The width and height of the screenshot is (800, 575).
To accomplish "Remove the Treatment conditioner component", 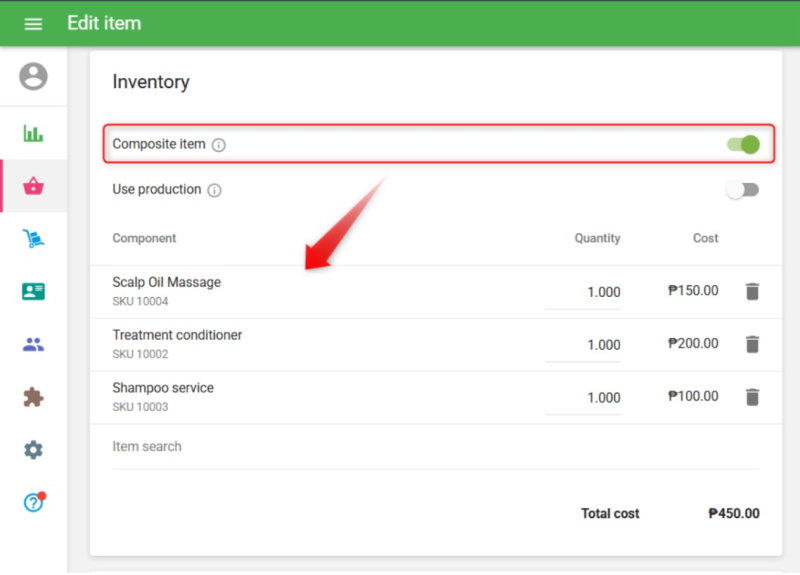I will (x=752, y=344).
